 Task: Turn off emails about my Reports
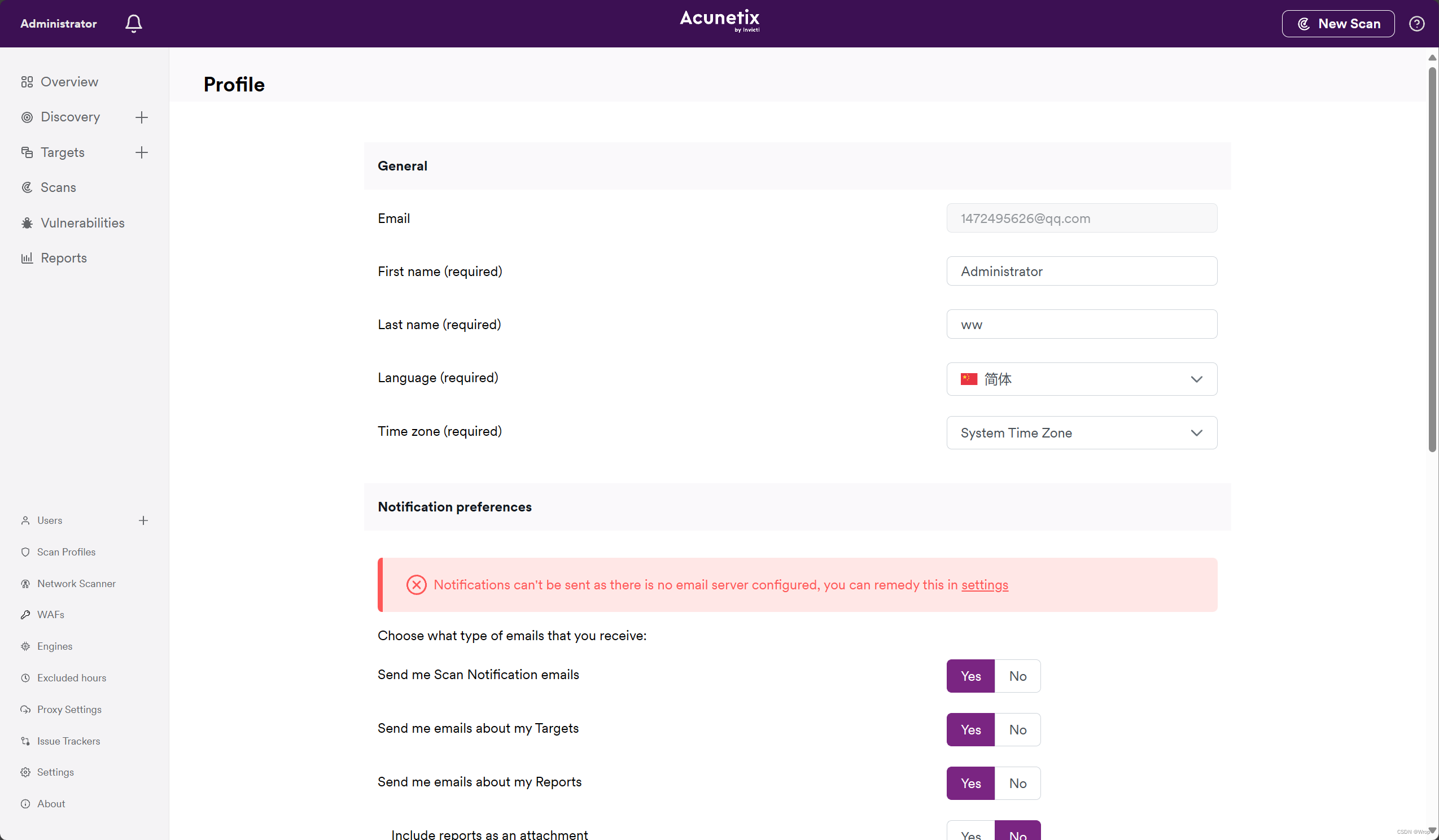(x=1018, y=784)
